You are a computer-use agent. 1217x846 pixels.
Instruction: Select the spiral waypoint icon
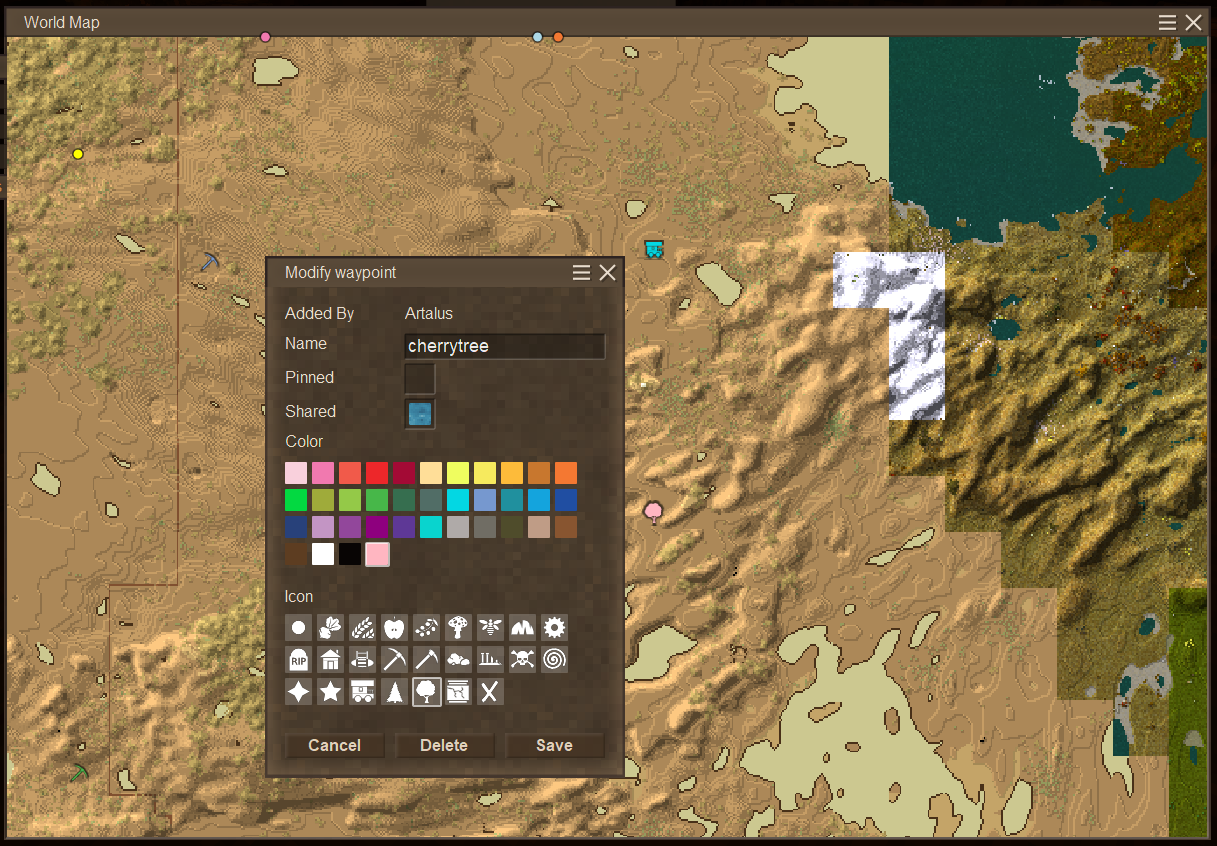[554, 660]
